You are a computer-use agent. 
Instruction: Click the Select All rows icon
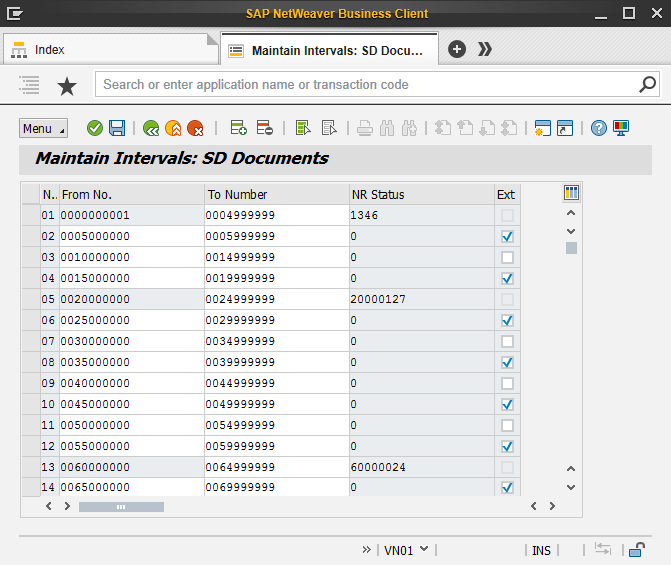(x=303, y=128)
